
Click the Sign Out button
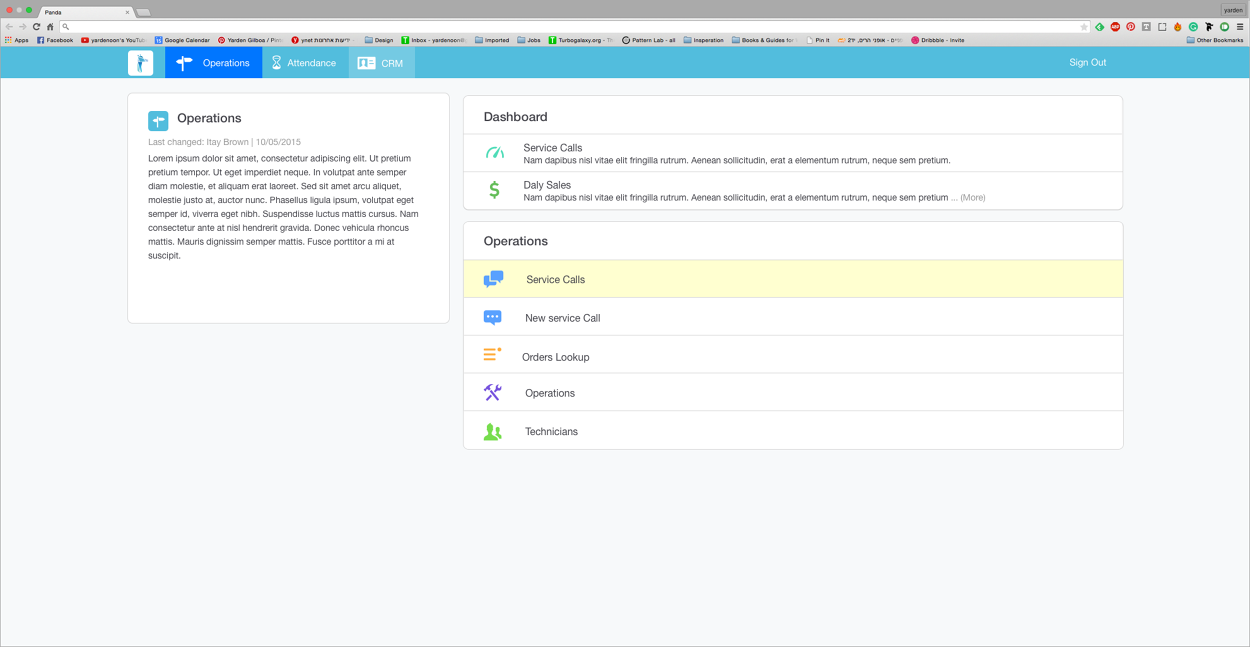(x=1087, y=62)
